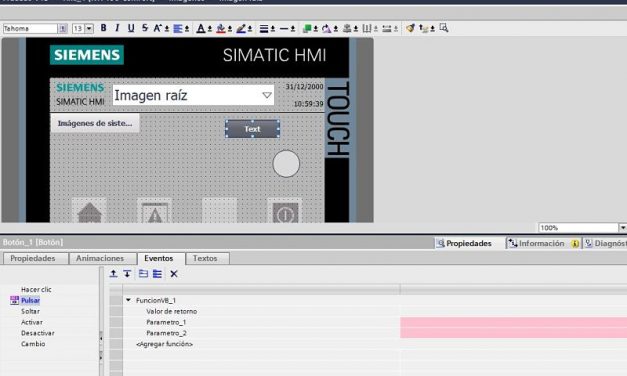Click the Imágenes de siste... button
This screenshot has height=376, width=627.
[x=95, y=123]
